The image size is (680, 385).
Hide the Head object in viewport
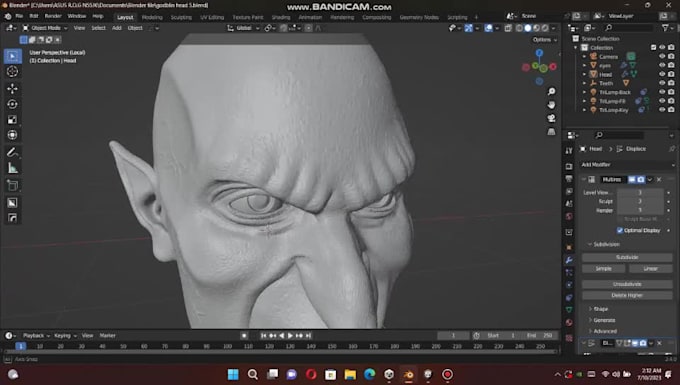pos(662,74)
